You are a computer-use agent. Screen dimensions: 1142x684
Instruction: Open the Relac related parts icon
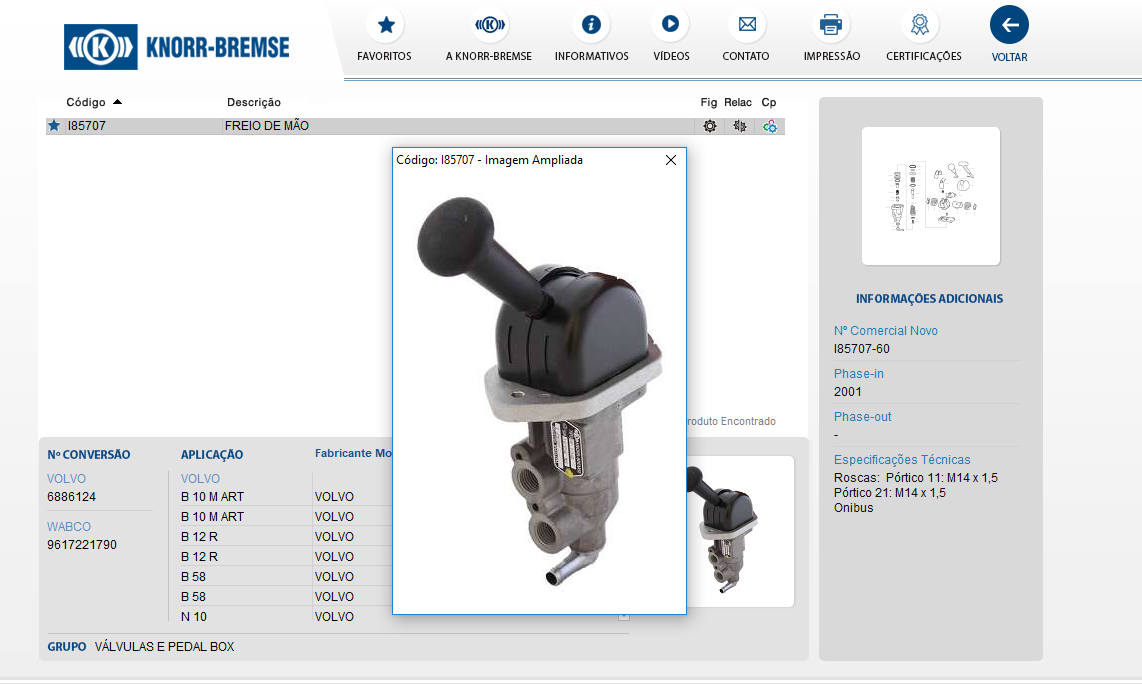(x=739, y=126)
